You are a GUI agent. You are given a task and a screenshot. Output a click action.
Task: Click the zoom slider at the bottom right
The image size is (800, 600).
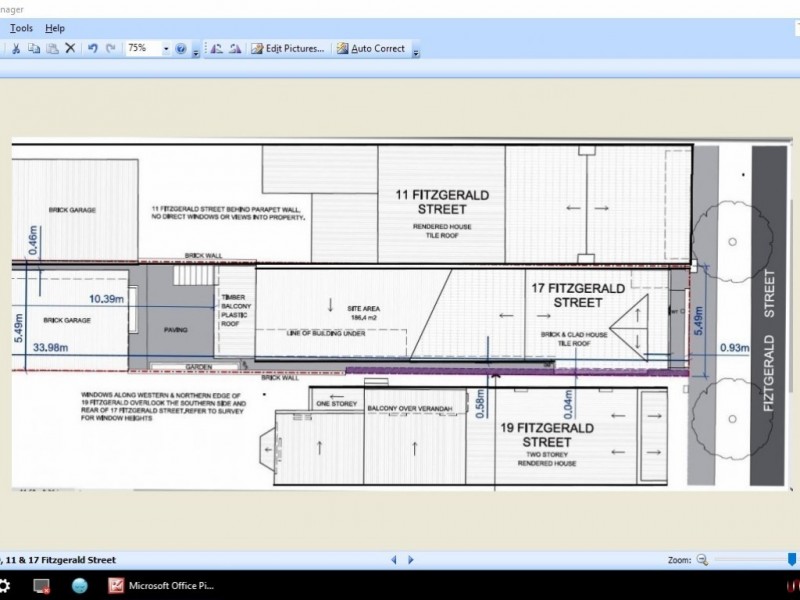coord(750,560)
